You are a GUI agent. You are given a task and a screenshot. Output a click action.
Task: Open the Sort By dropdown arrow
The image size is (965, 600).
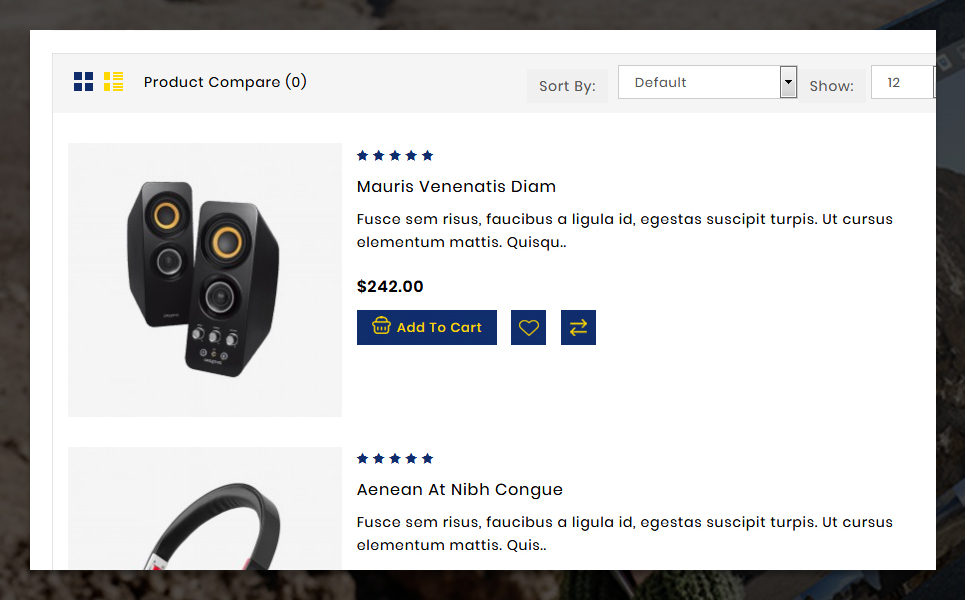click(x=788, y=82)
